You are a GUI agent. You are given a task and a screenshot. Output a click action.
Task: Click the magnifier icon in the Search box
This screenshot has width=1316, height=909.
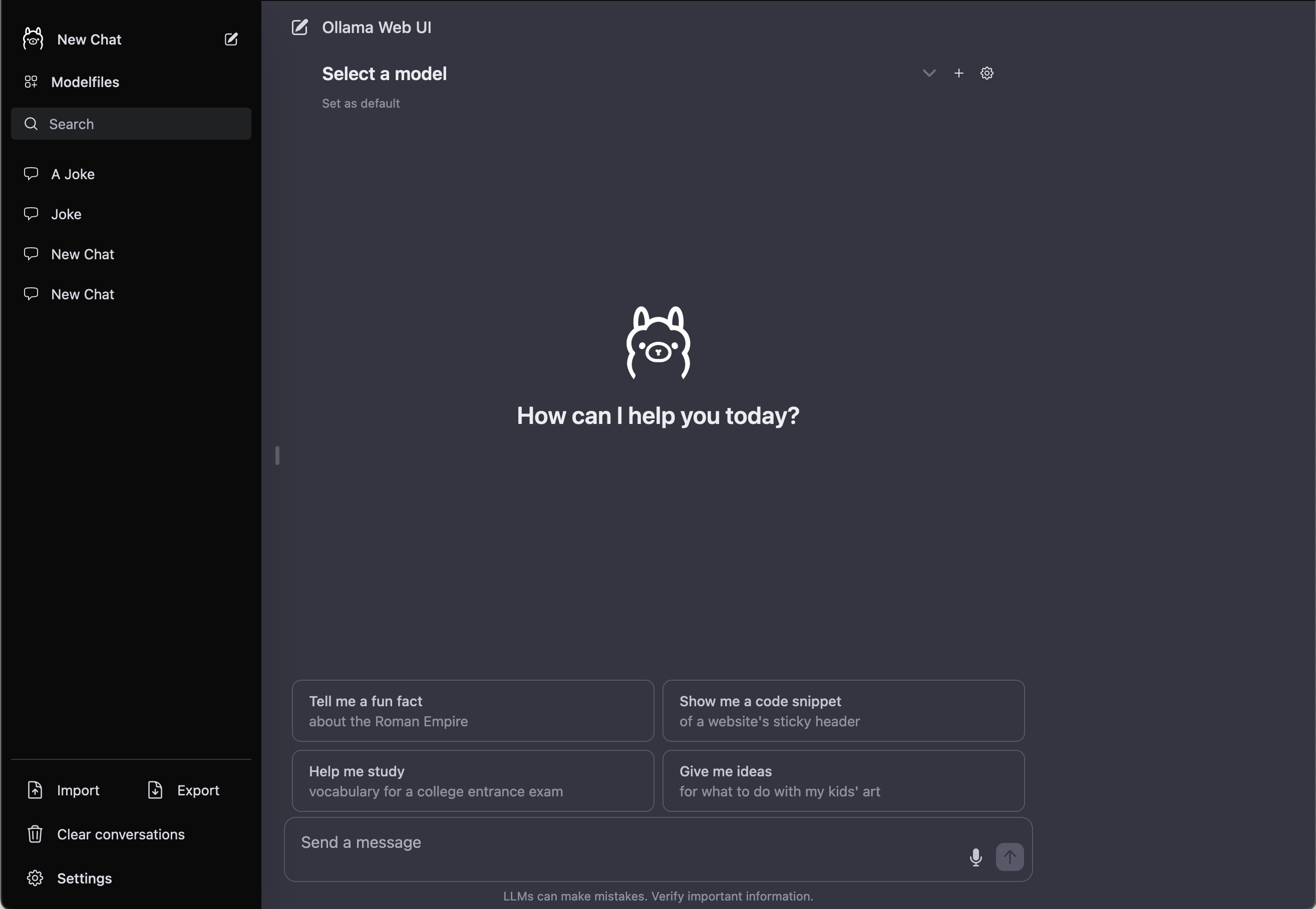(31, 124)
